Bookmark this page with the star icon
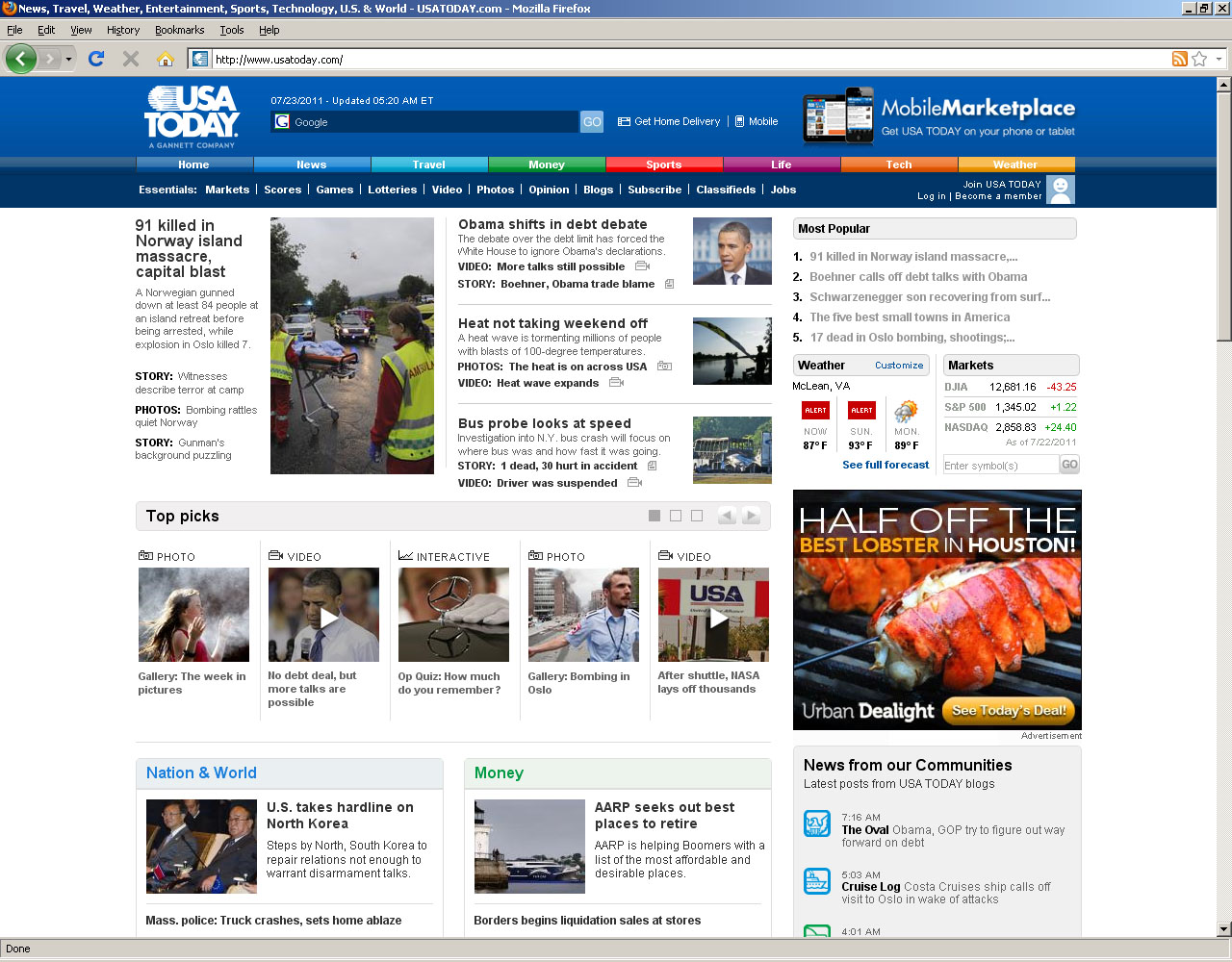Viewport: 1232px width, 962px height. tap(1199, 59)
